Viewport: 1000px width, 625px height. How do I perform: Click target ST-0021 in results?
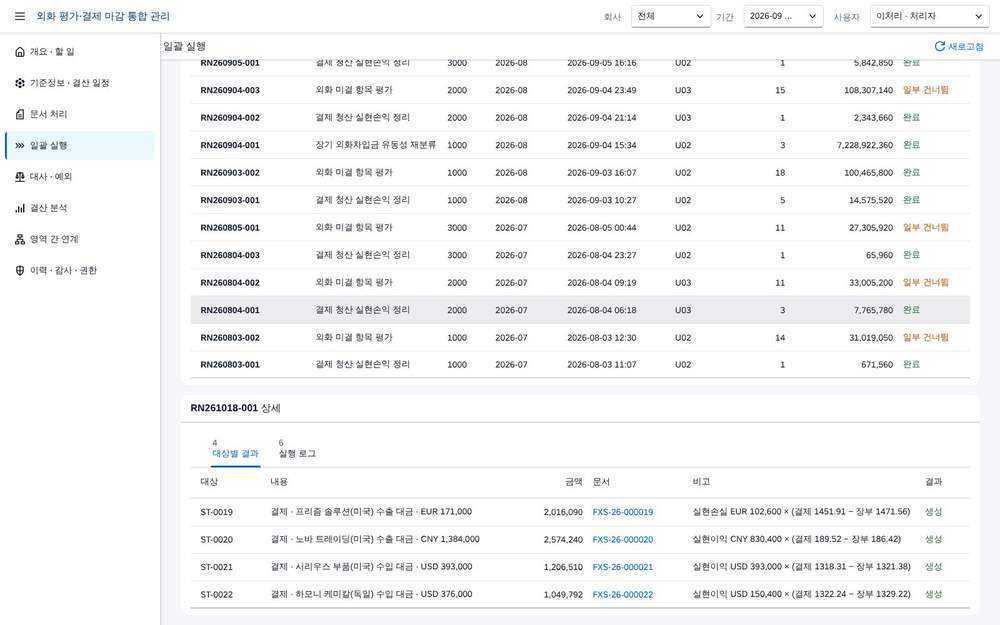tap(216, 567)
